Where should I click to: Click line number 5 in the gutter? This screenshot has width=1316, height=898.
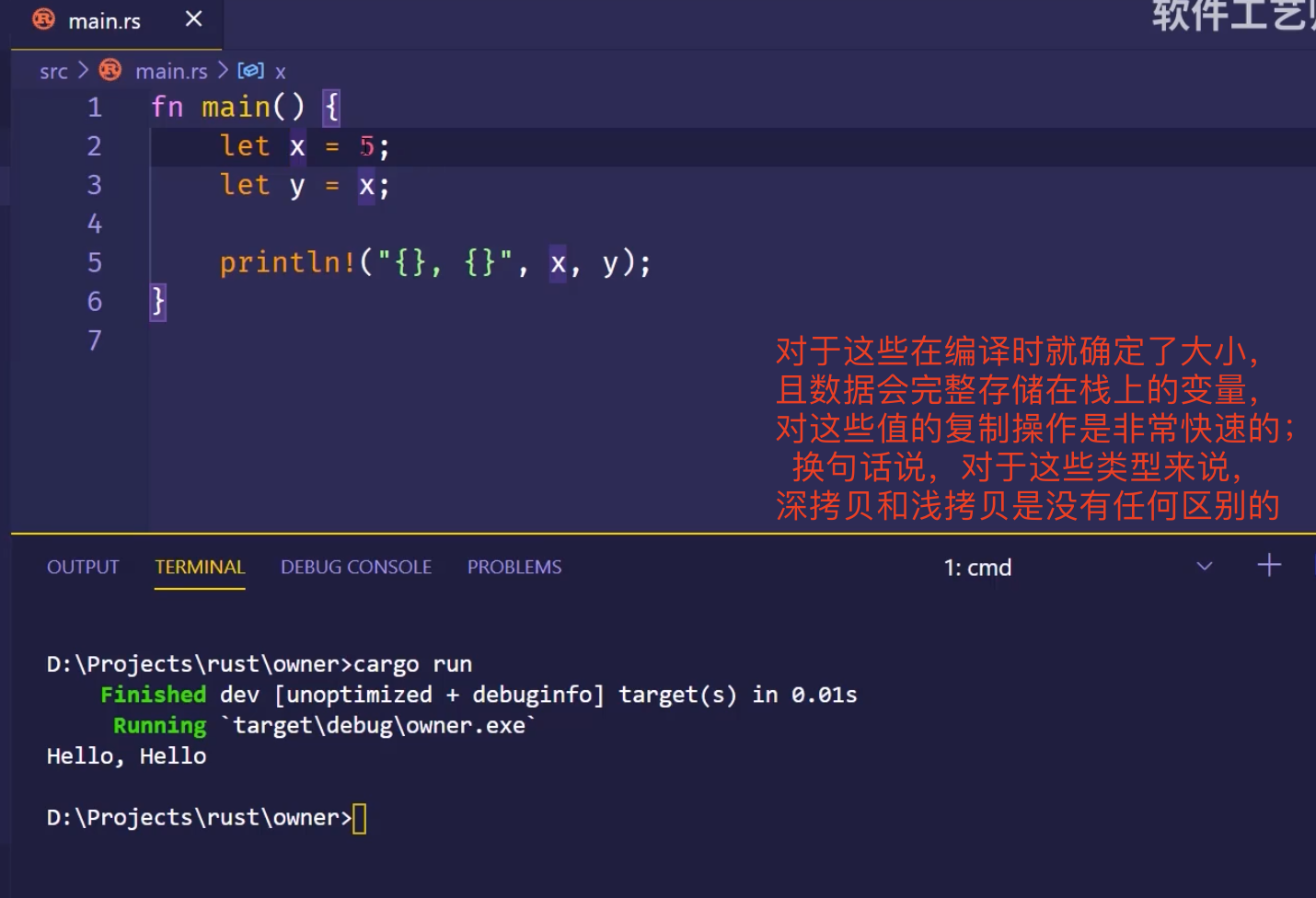(x=94, y=263)
